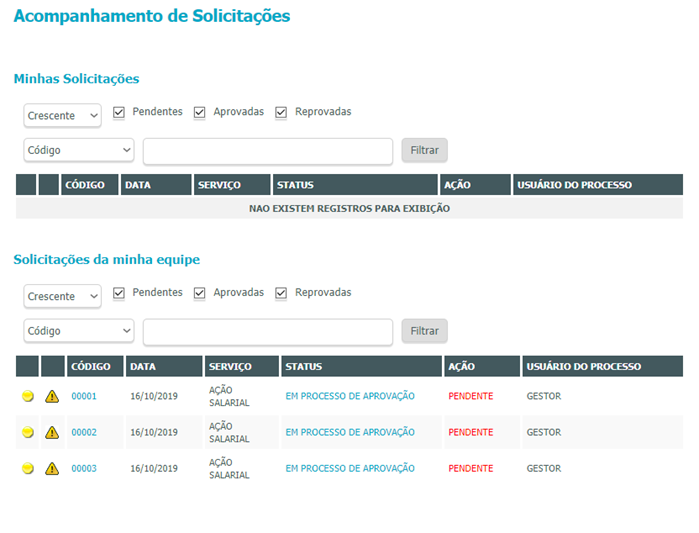
Task: Open request code 00003 link
Action: coord(84,468)
